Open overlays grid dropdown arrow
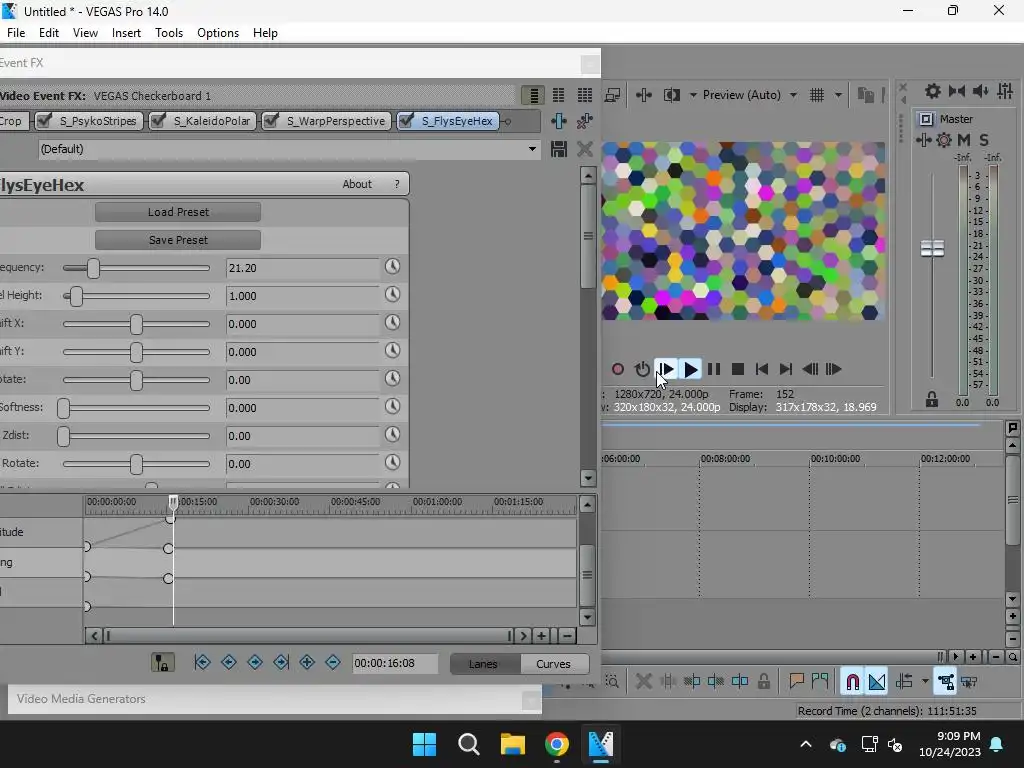 point(838,95)
